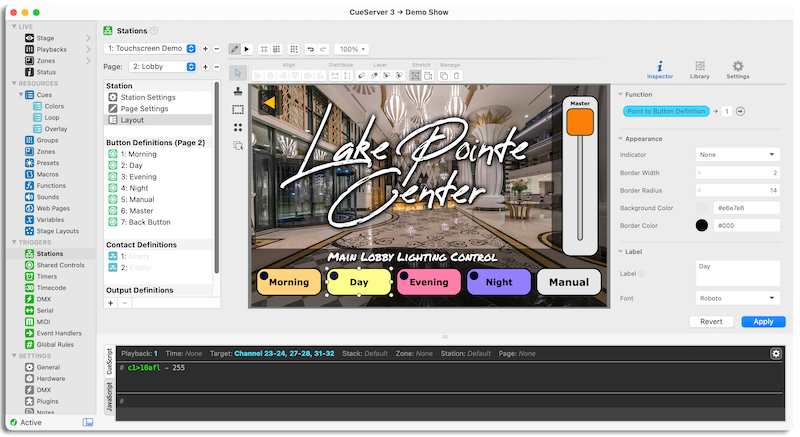Expand the Stage submenu chevron
Image resolution: width=800 pixels, height=437 pixels.
(x=88, y=38)
